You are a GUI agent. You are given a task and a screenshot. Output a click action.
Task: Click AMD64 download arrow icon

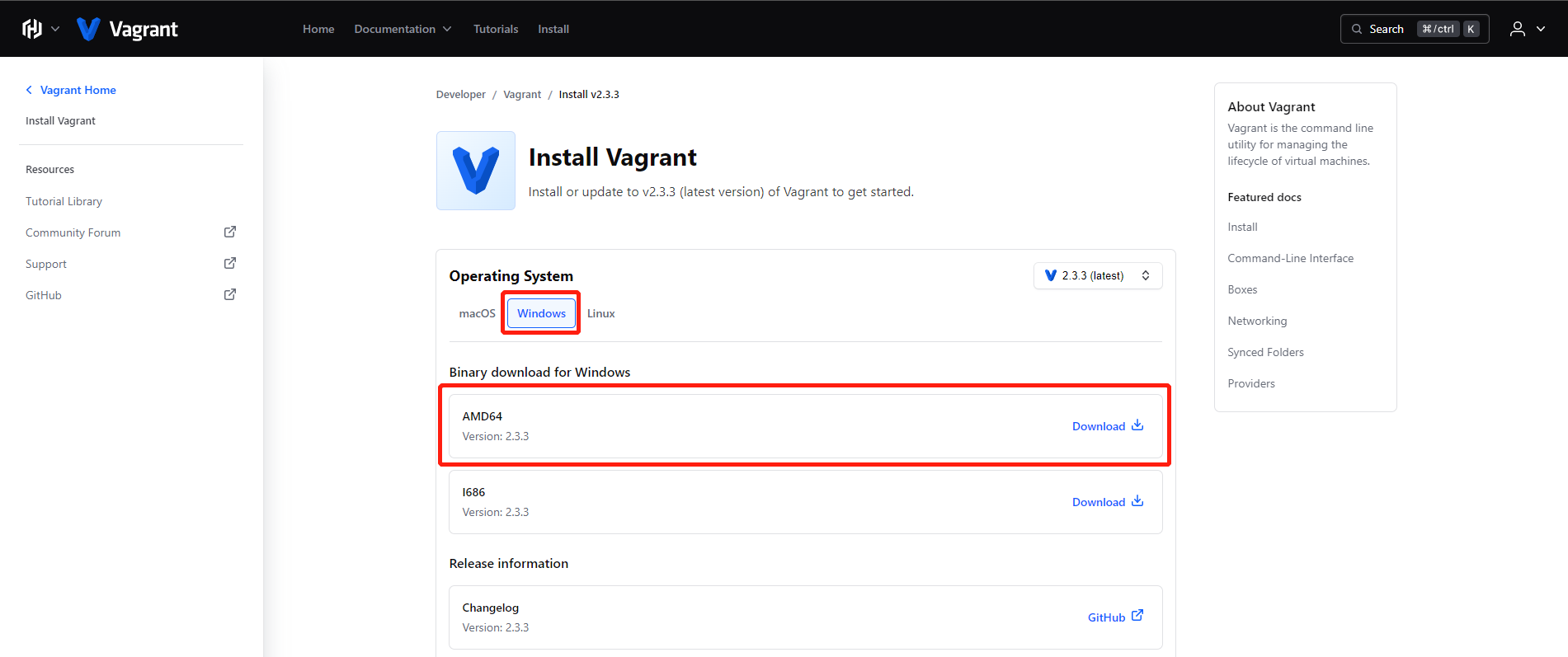[1137, 425]
